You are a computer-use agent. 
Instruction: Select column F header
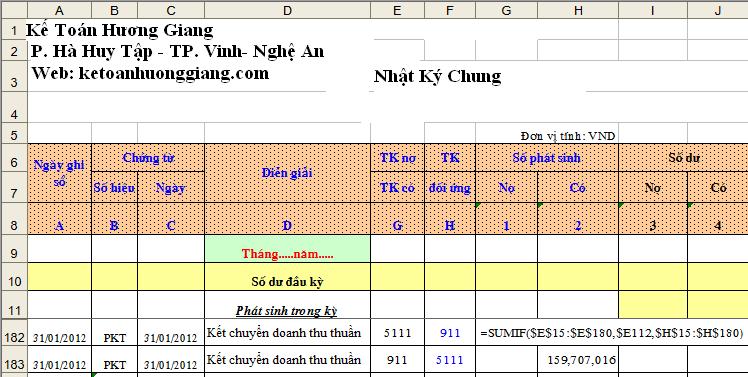pyautogui.click(x=450, y=10)
